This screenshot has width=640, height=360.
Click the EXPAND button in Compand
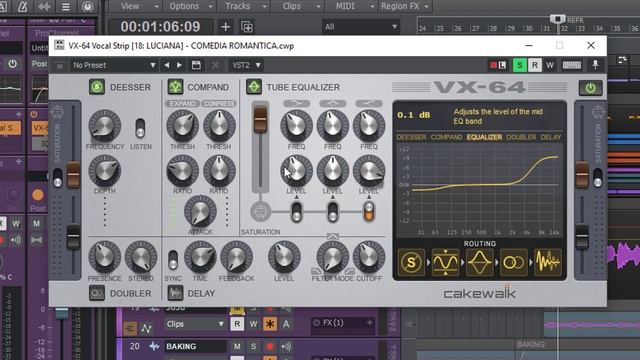point(182,103)
